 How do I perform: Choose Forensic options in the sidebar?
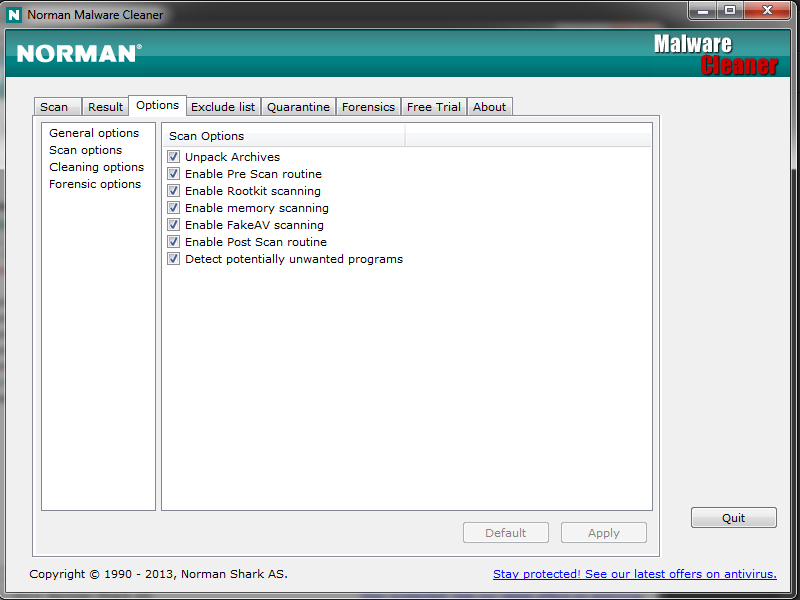[95, 184]
